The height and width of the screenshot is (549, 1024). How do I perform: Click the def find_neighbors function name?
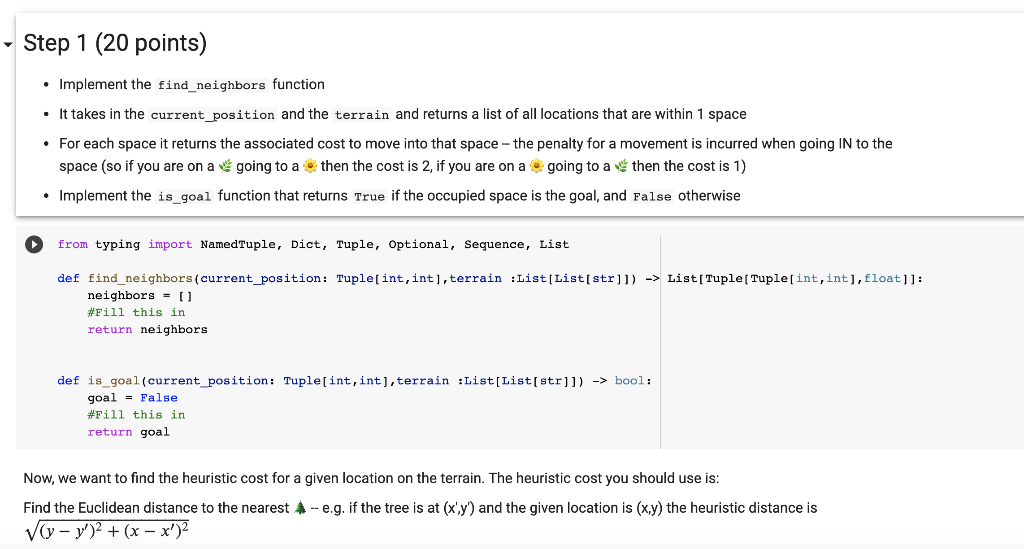click(140, 278)
